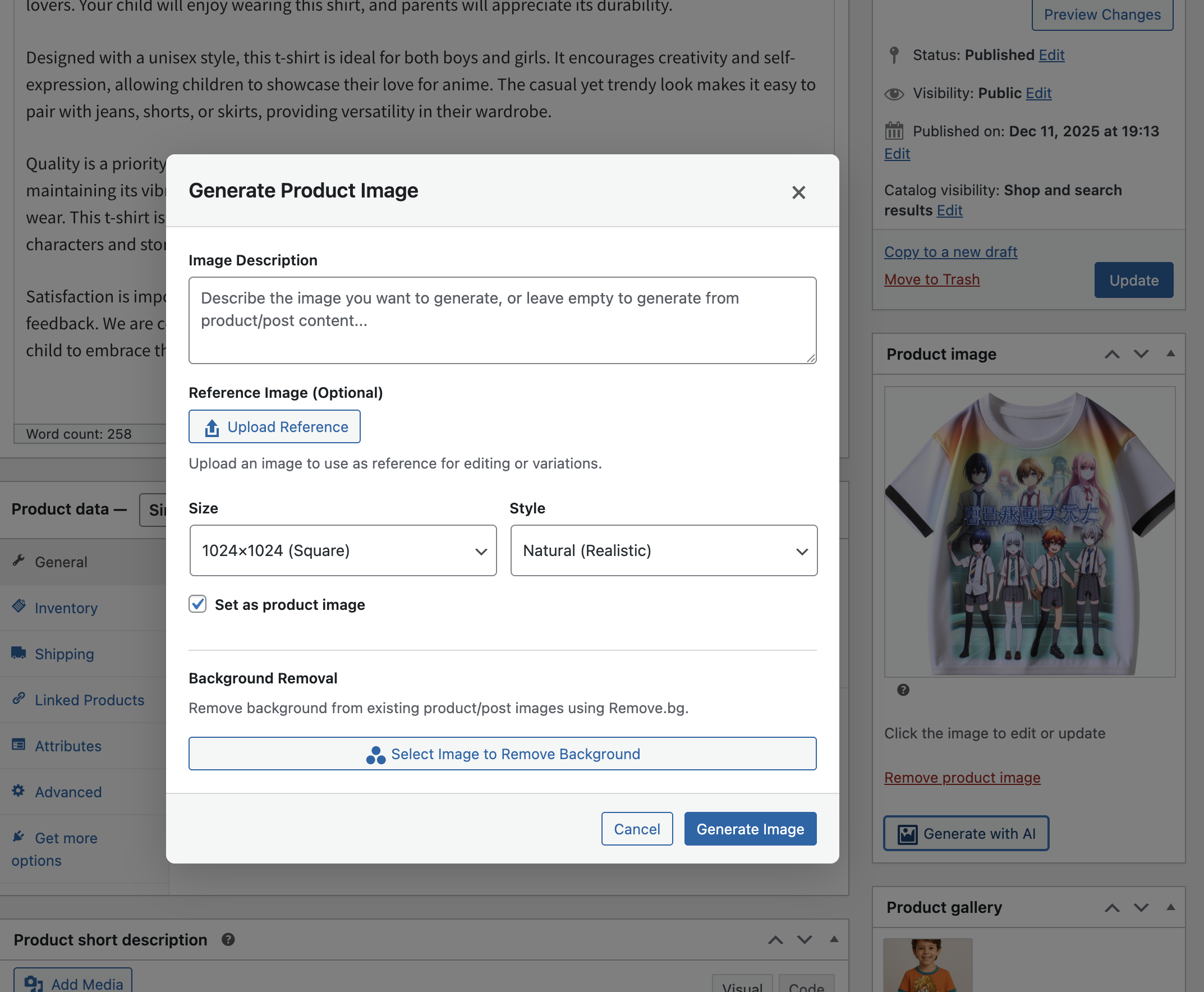
Task: Click Upload Reference button with upload icon
Action: coord(274,426)
